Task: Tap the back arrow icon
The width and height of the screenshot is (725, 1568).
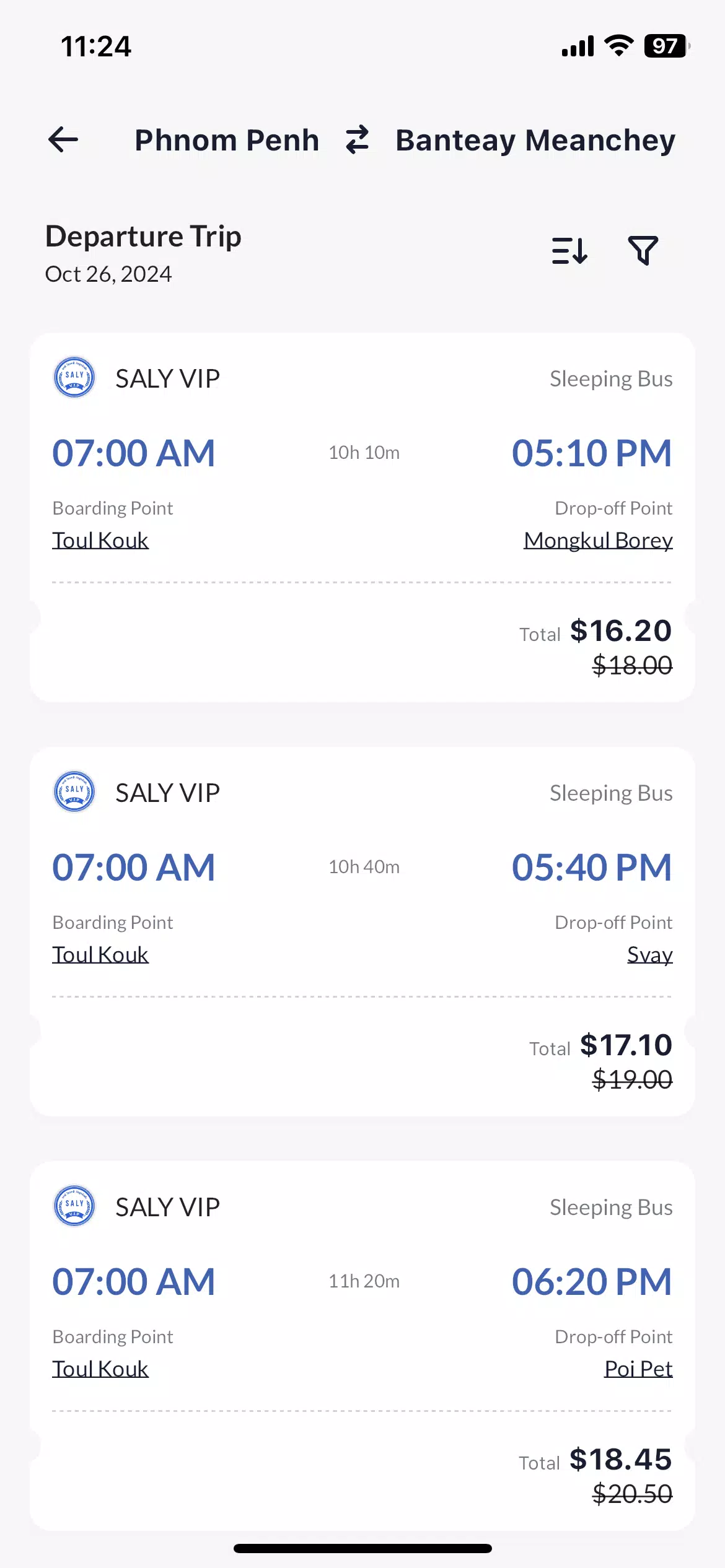Action: (63, 139)
